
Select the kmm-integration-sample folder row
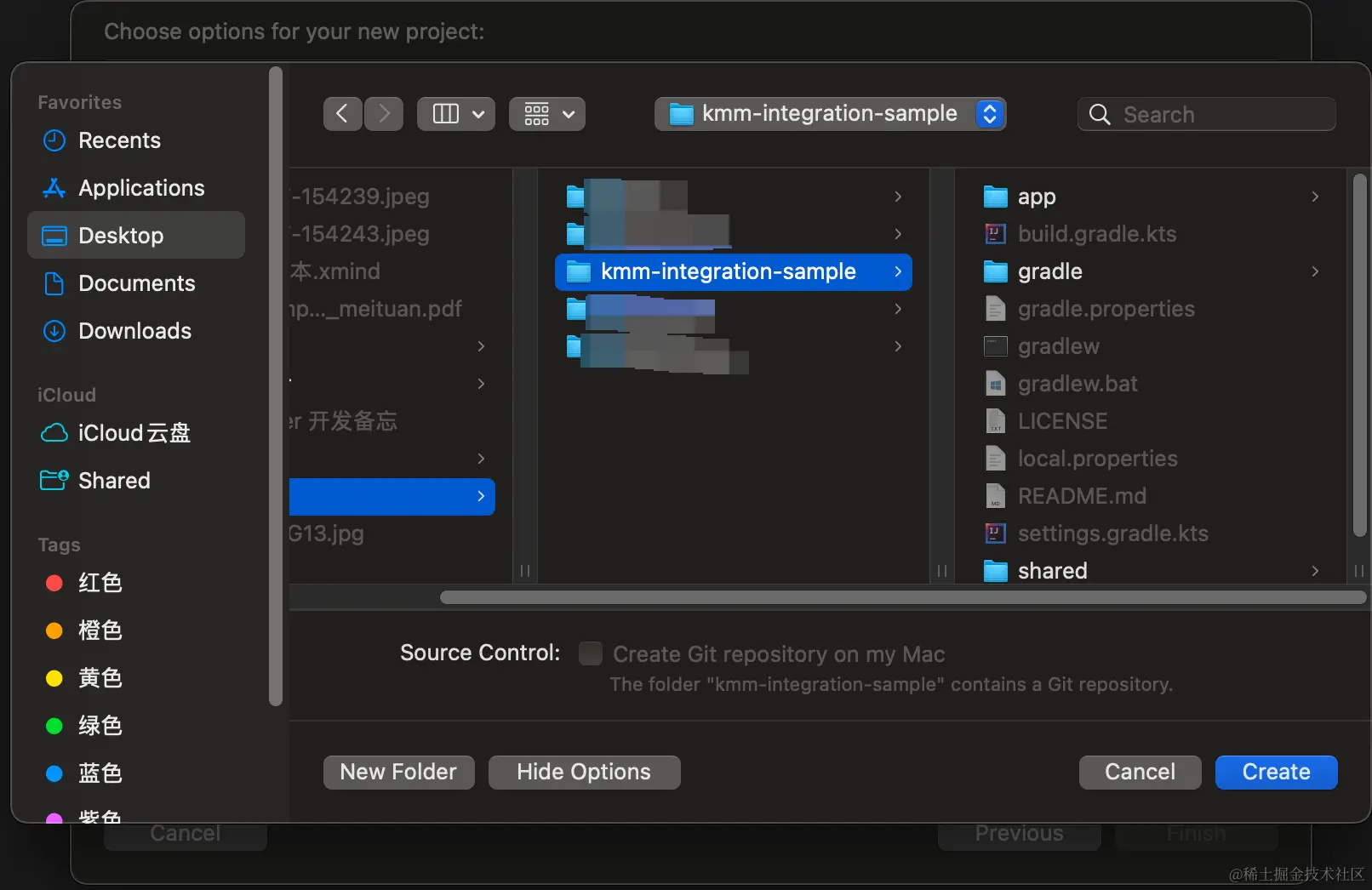pyautogui.click(x=734, y=272)
